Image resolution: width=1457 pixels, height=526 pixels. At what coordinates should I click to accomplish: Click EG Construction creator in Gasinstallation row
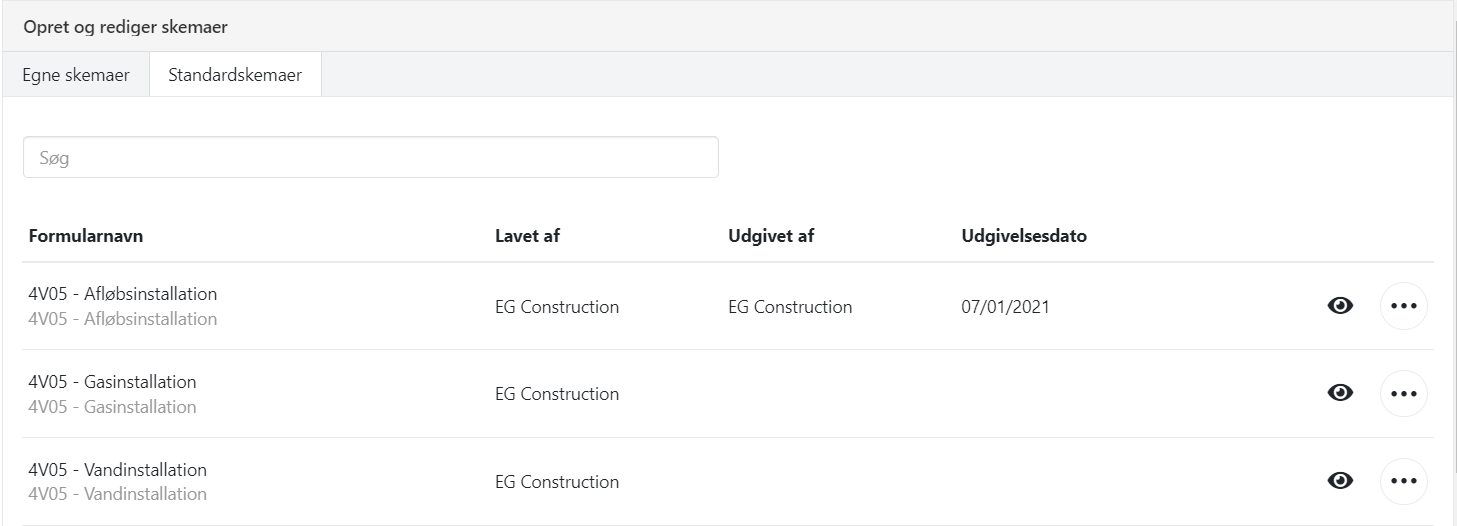pyautogui.click(x=557, y=394)
